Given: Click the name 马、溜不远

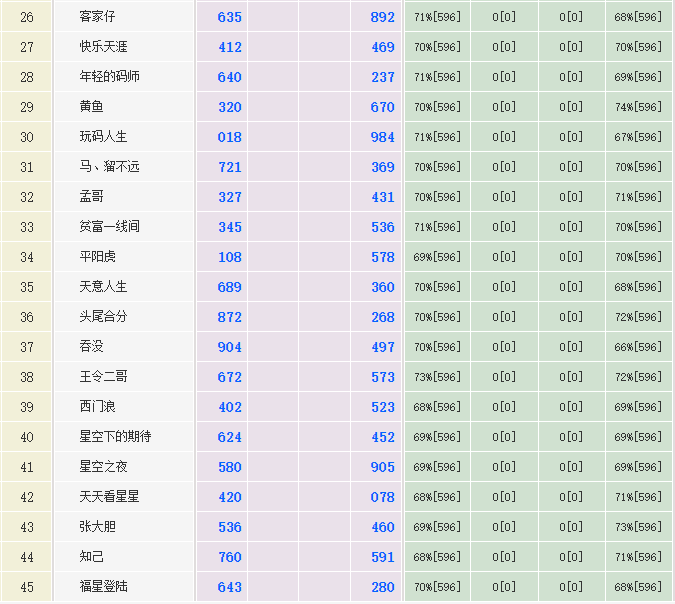Looking at the screenshot, I should (x=110, y=167).
